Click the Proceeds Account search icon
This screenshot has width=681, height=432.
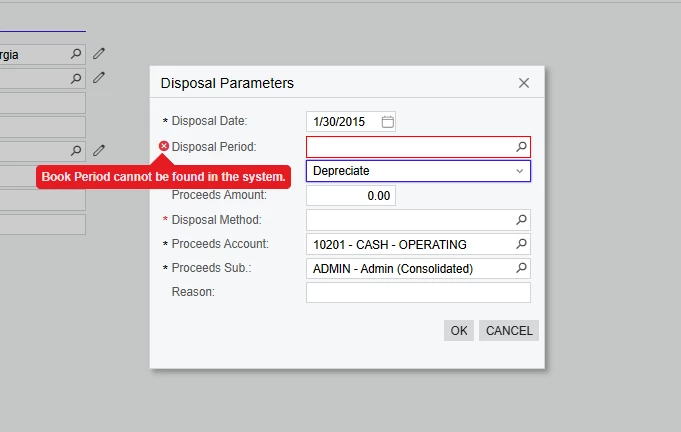[x=520, y=244]
